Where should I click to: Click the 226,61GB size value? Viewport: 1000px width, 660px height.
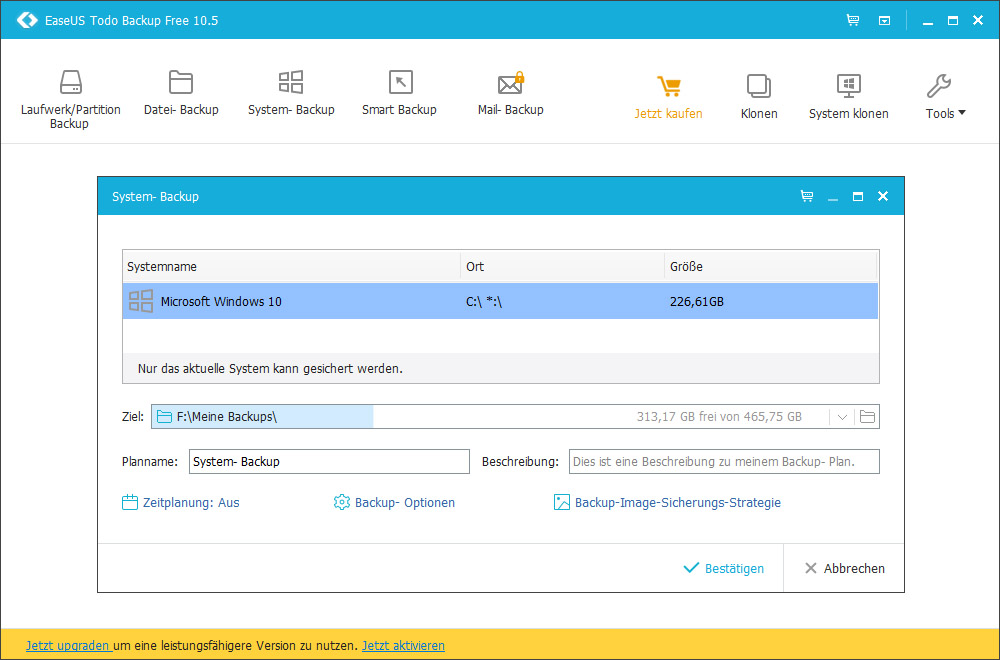pyautogui.click(x=696, y=302)
